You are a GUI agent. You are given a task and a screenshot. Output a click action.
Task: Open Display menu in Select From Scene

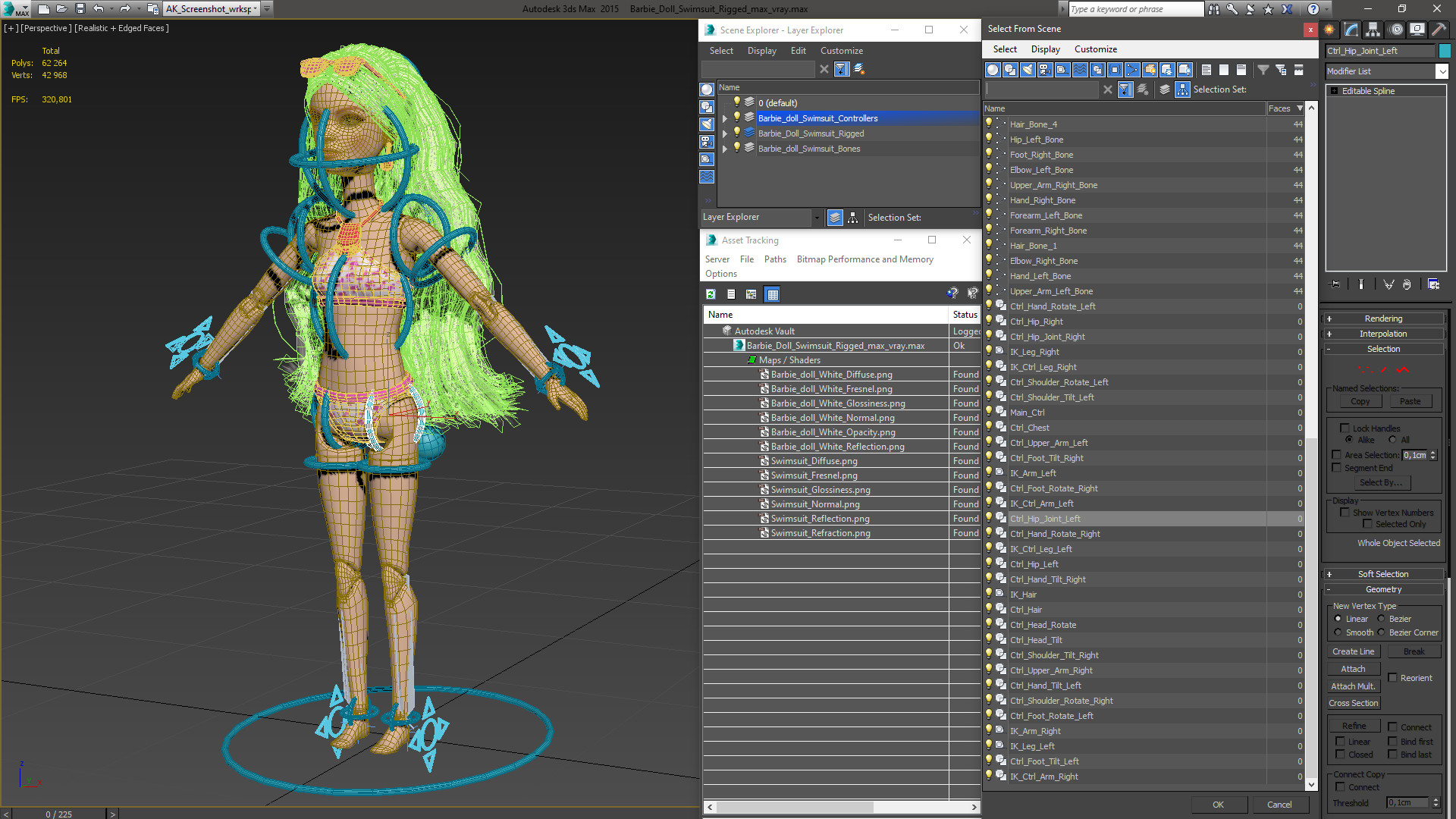(1045, 49)
